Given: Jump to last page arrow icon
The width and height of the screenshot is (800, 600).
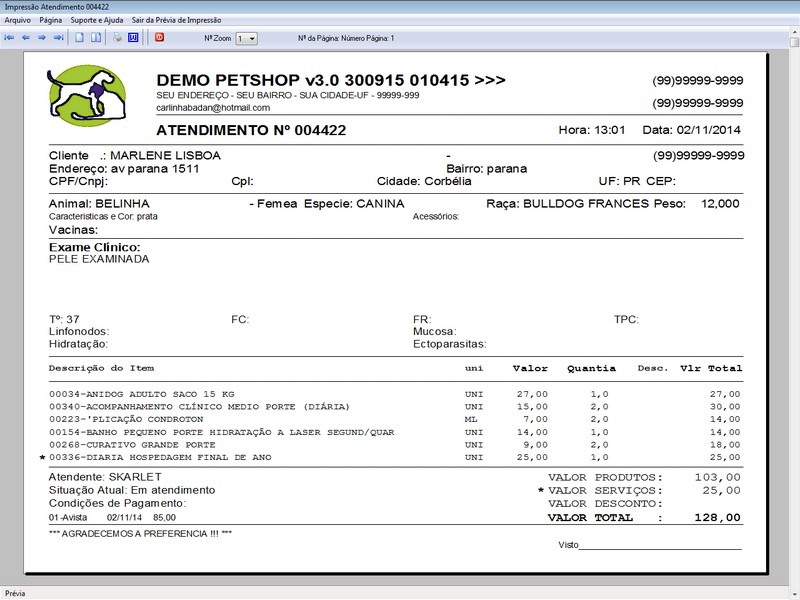Looking at the screenshot, I should click(59, 38).
